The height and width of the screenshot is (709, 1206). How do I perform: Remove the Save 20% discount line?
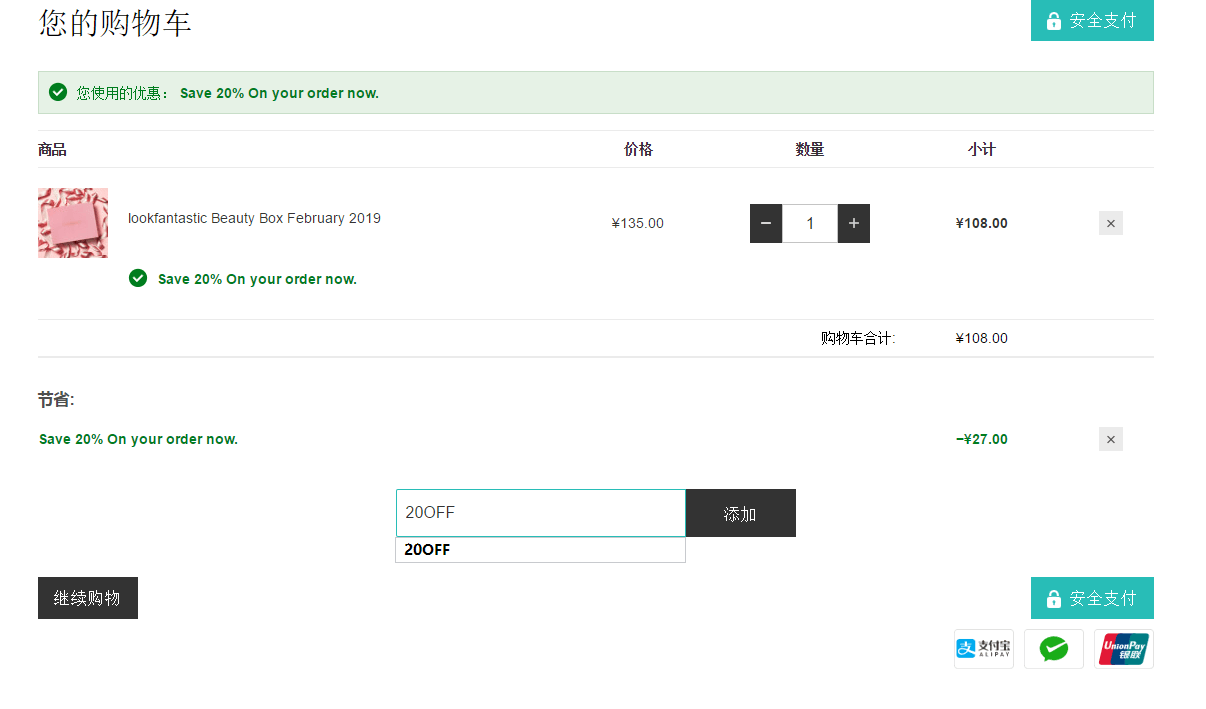1111,439
